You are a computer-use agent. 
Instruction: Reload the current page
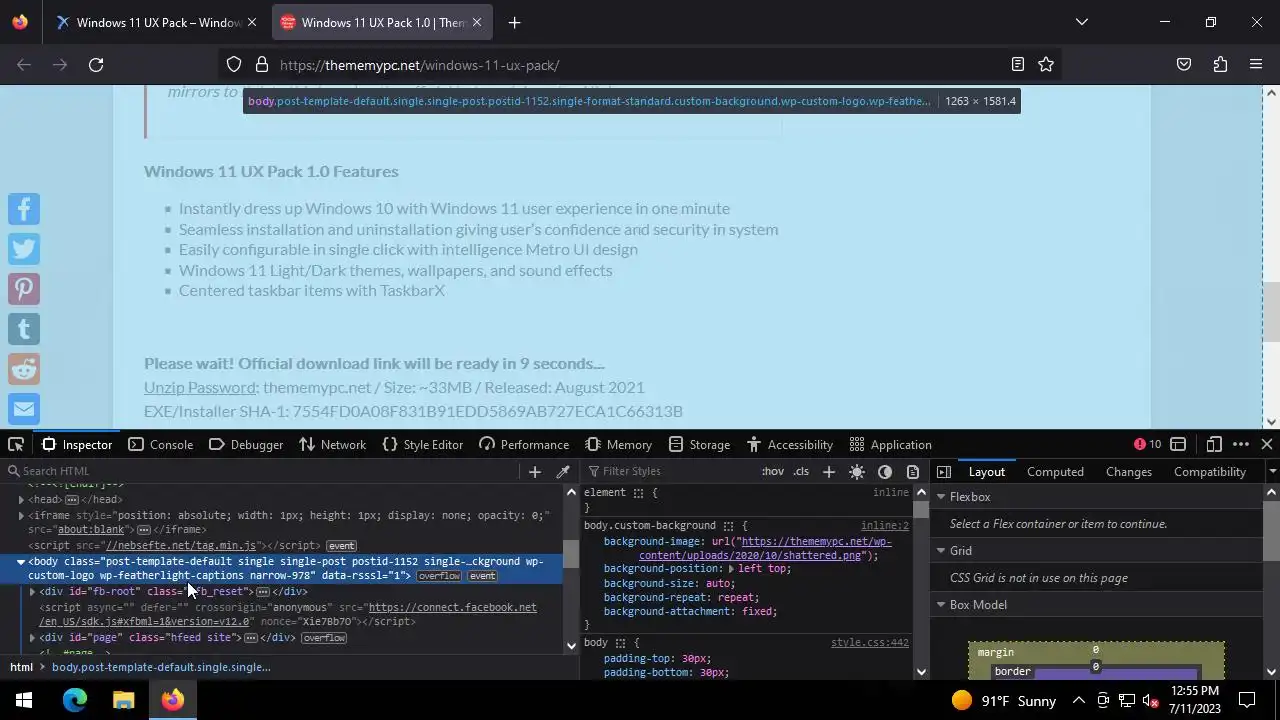[x=96, y=65]
